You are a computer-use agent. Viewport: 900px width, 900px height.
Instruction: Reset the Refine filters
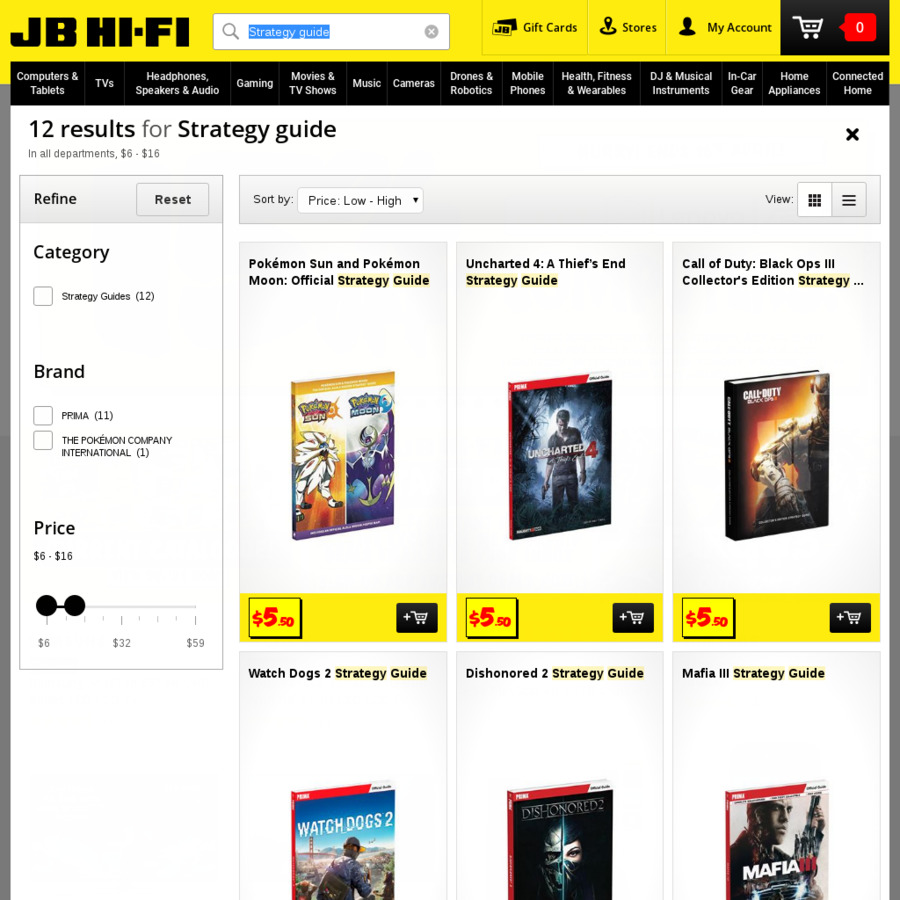(x=172, y=199)
